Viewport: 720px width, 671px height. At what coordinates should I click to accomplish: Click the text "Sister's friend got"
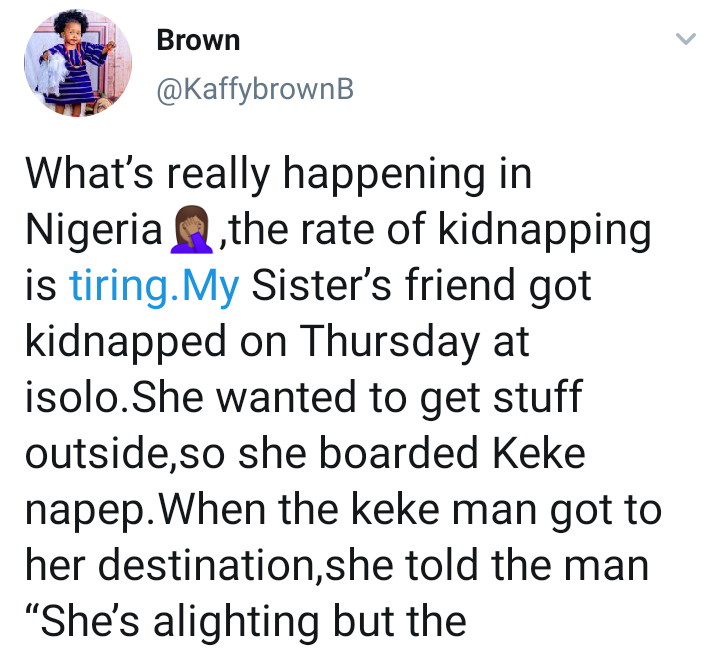click(421, 287)
